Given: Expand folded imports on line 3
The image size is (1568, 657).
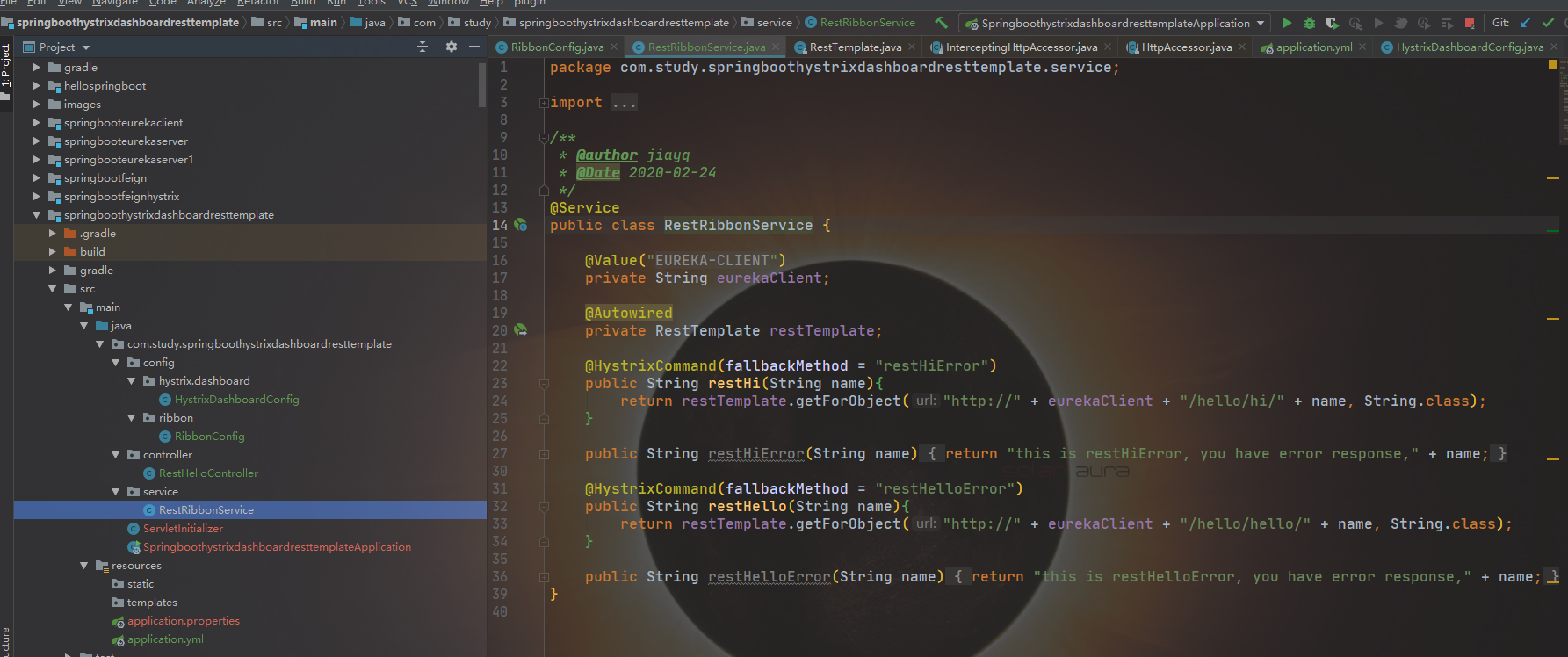Looking at the screenshot, I should pos(544,103).
